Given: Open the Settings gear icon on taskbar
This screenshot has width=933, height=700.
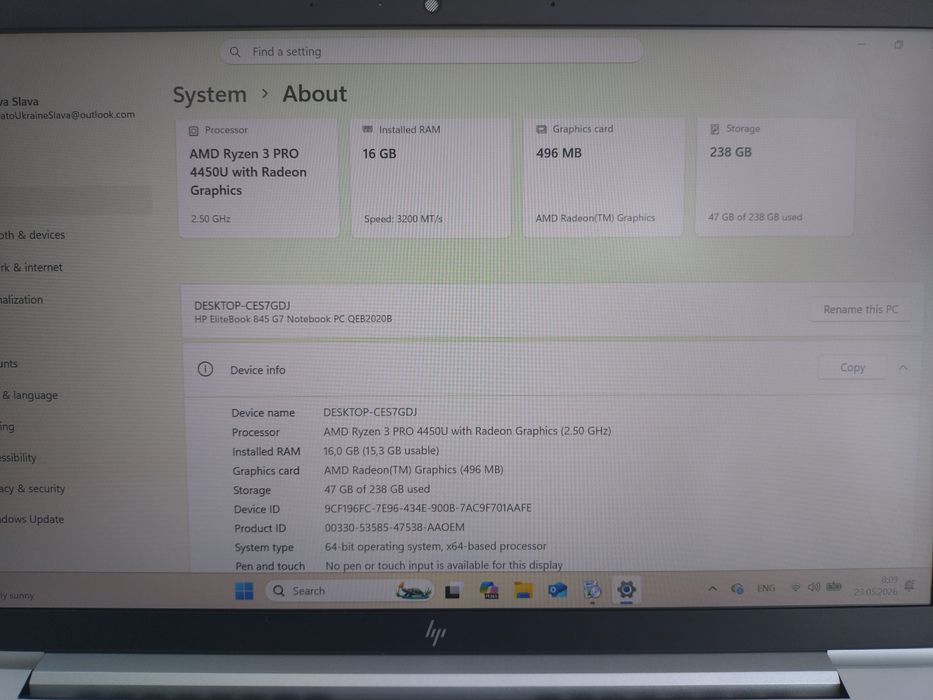Looking at the screenshot, I should click(x=626, y=590).
